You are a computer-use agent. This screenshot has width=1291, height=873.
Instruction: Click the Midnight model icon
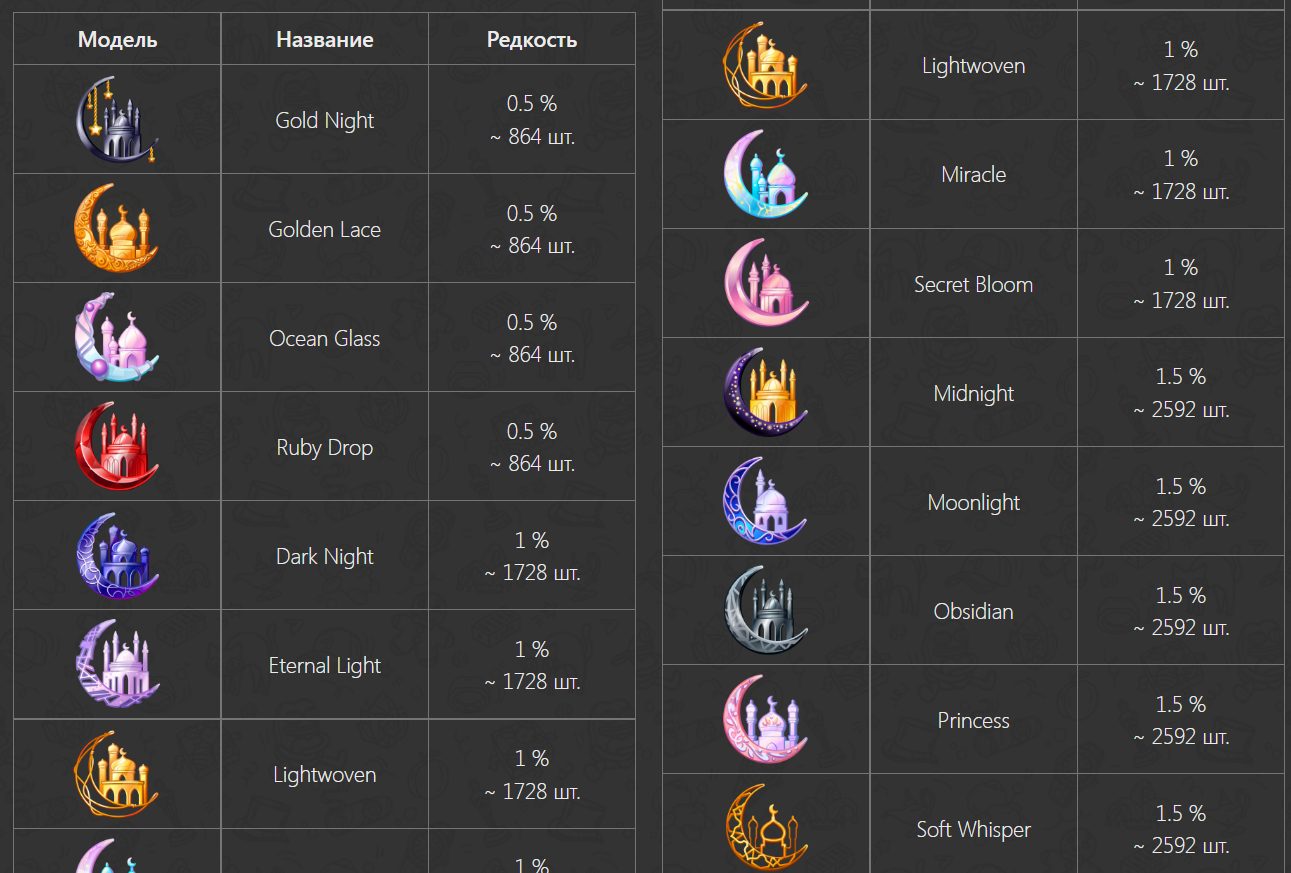click(765, 393)
